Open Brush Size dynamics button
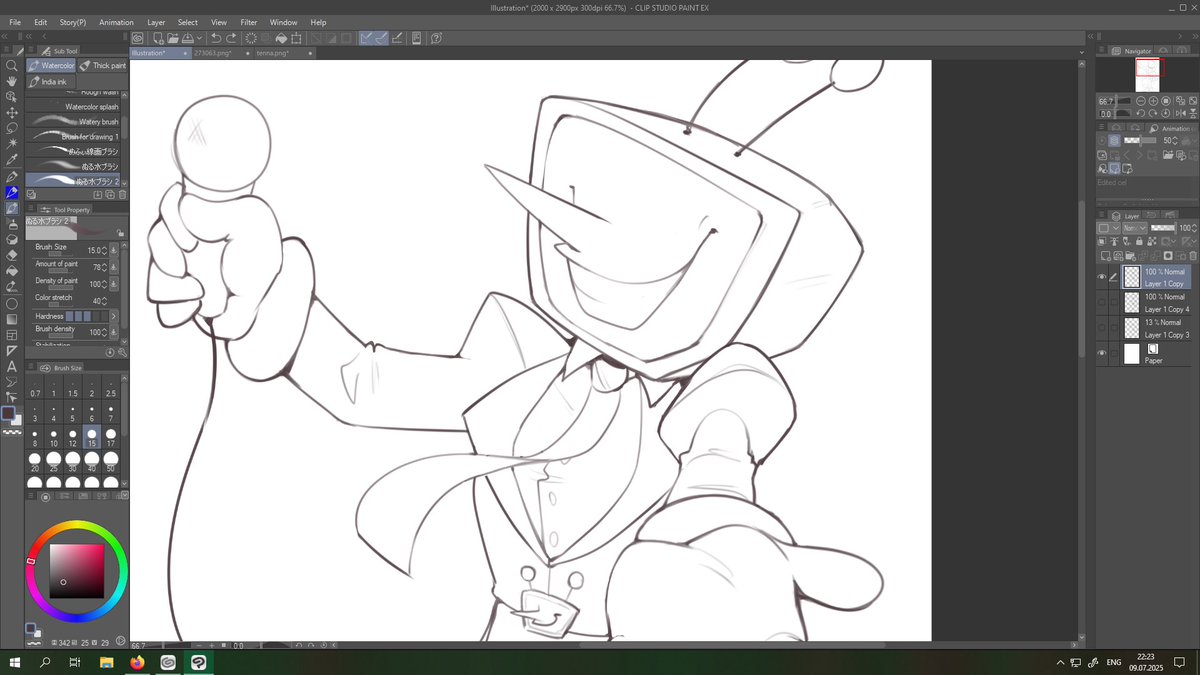The width and height of the screenshot is (1200, 675). [113, 250]
